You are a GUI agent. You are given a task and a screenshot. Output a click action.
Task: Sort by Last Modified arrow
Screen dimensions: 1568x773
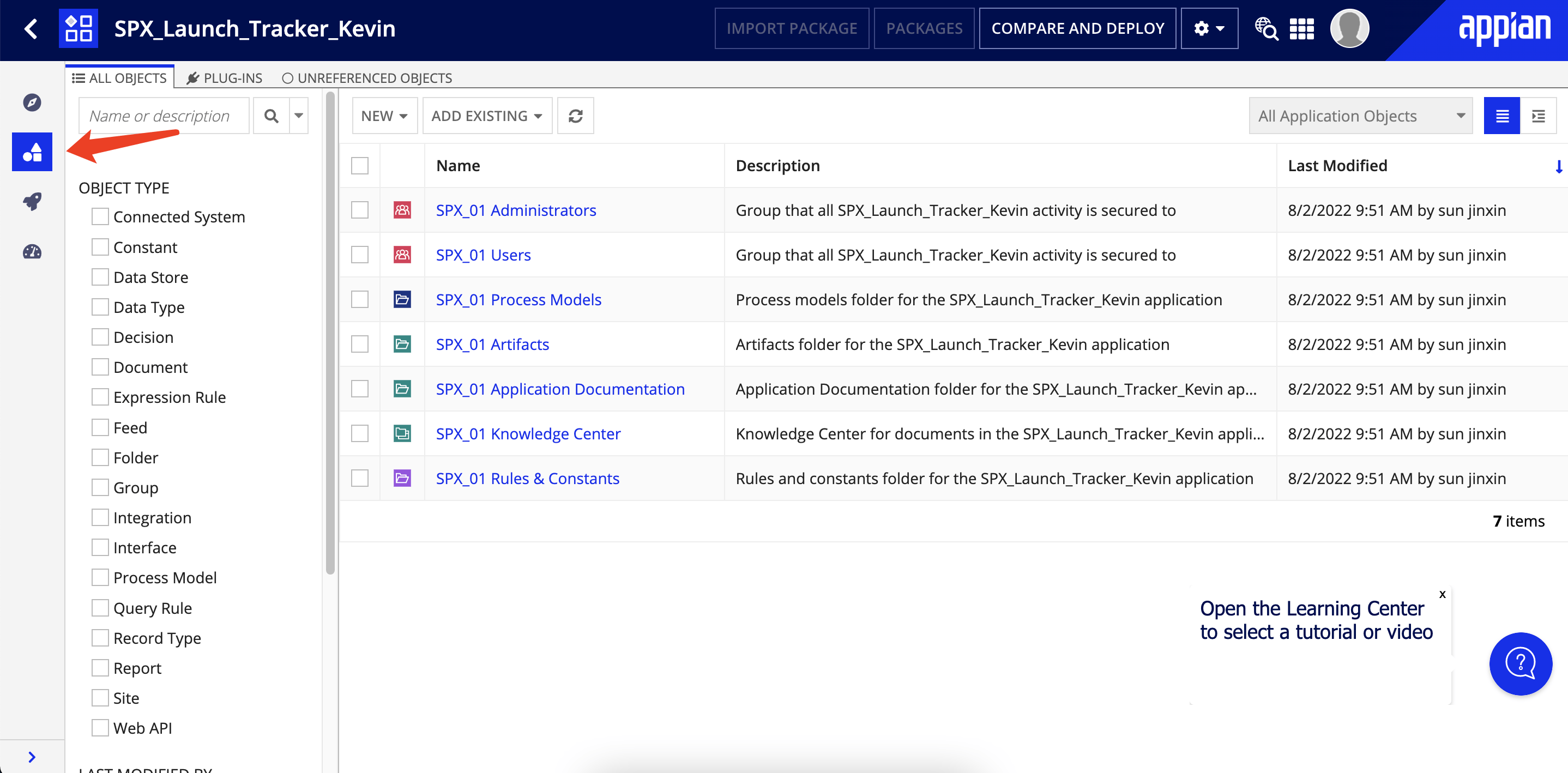[x=1559, y=166]
